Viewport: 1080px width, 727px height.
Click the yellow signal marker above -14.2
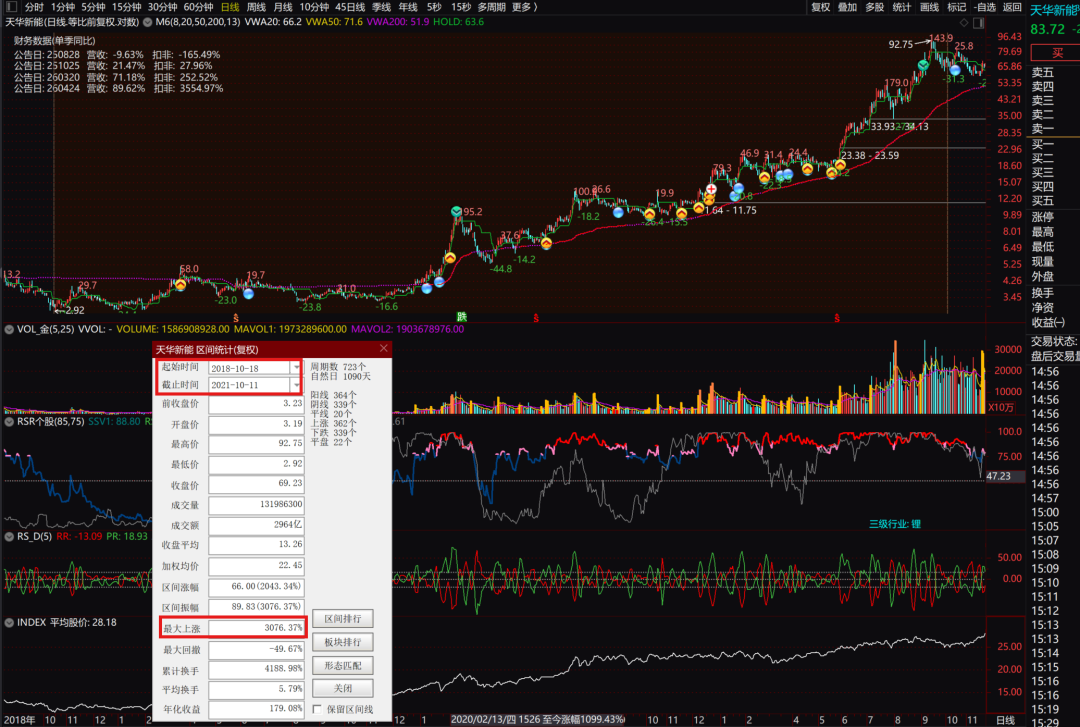pos(546,243)
